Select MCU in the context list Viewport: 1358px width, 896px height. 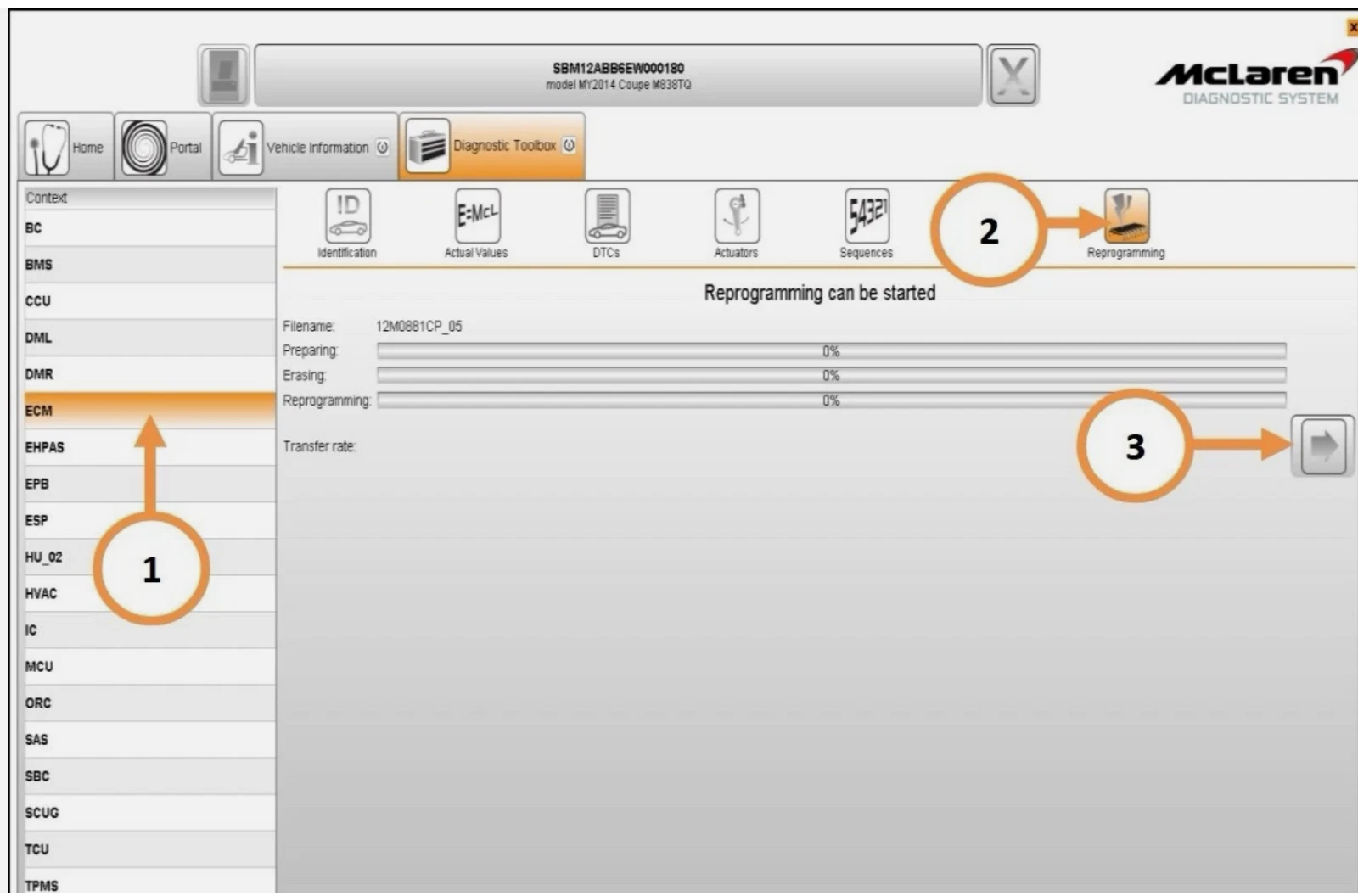tap(149, 666)
